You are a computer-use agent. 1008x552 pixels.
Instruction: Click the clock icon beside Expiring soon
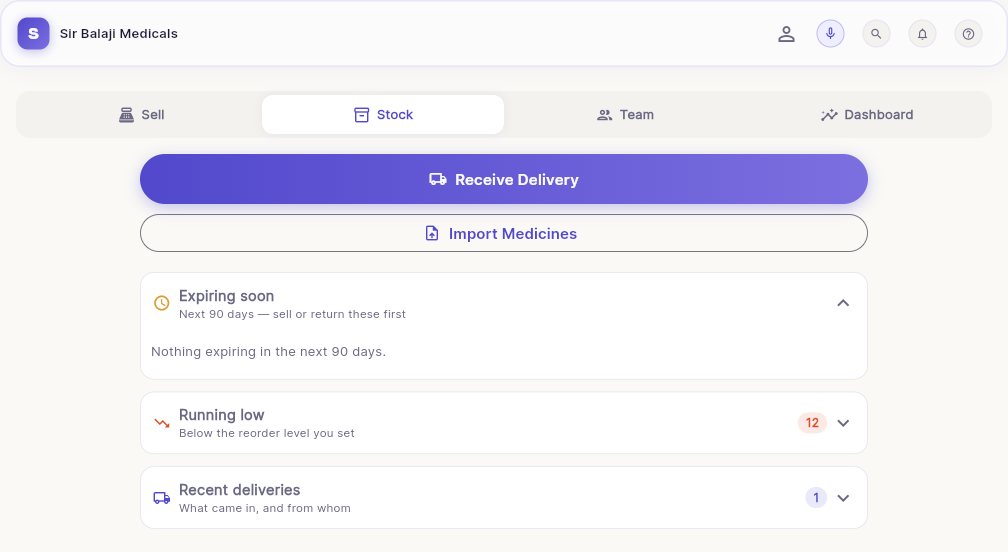tap(161, 303)
